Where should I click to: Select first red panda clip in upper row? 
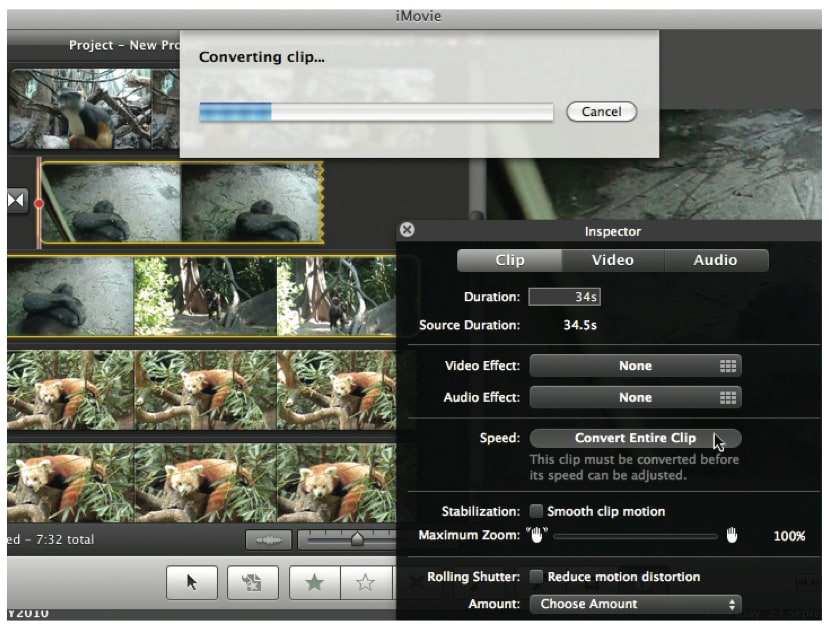point(70,390)
